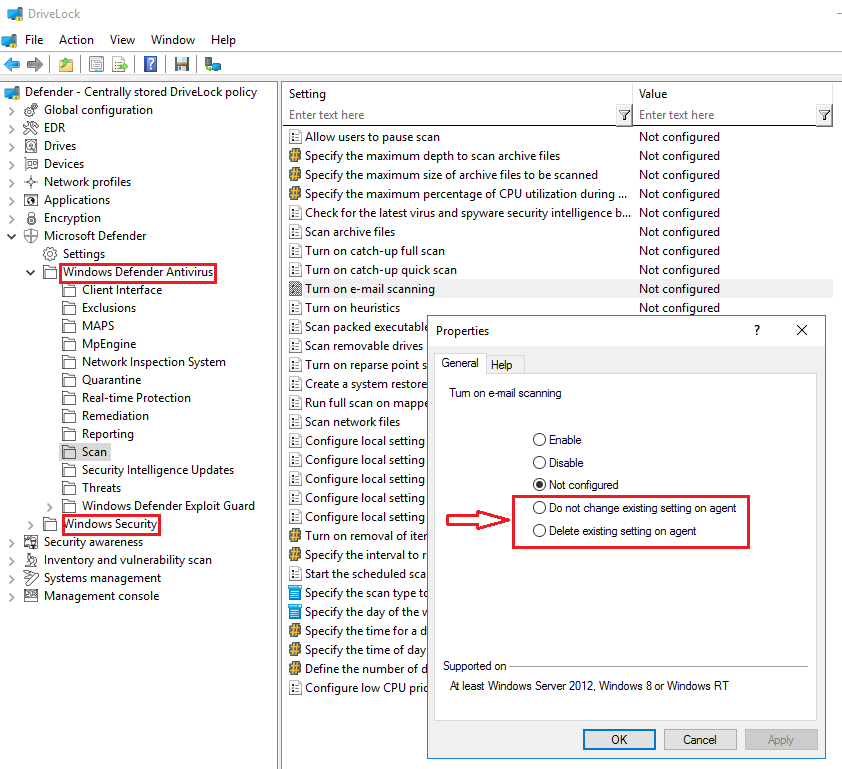
Task: Expand the Global configuration node
Action: pyautogui.click(x=12, y=111)
